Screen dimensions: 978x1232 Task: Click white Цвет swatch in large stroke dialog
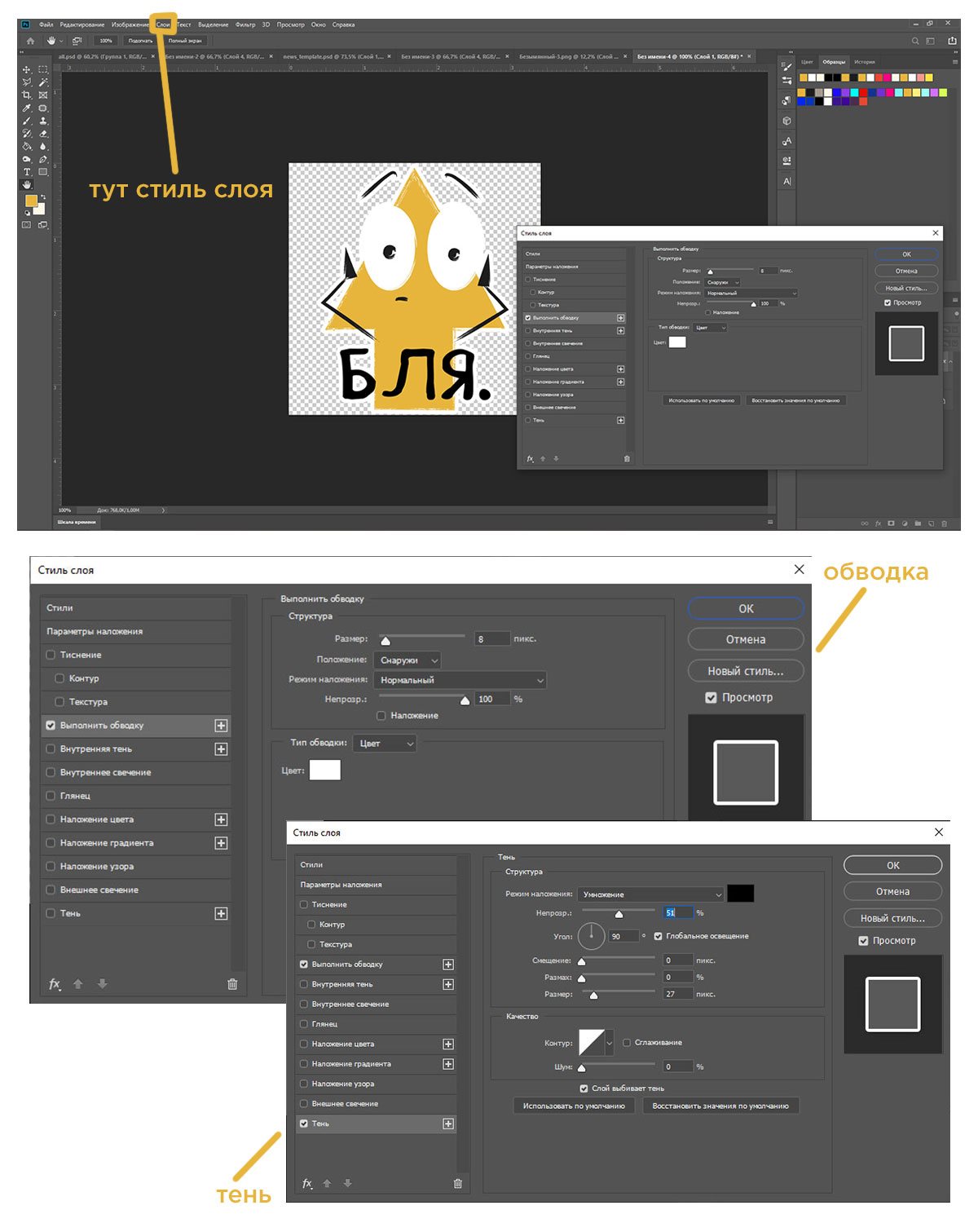(x=325, y=770)
